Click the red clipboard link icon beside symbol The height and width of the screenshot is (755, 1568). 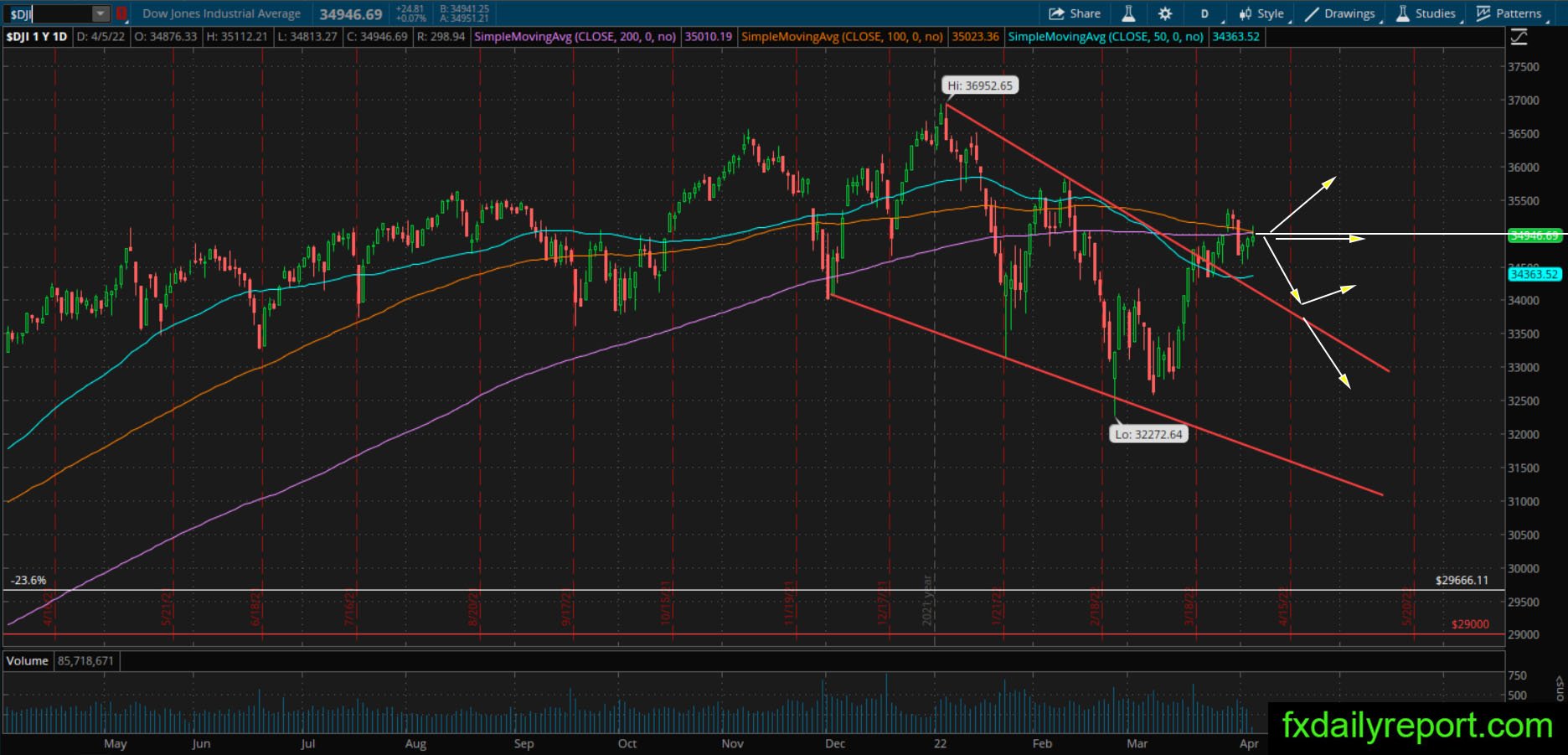[x=121, y=13]
